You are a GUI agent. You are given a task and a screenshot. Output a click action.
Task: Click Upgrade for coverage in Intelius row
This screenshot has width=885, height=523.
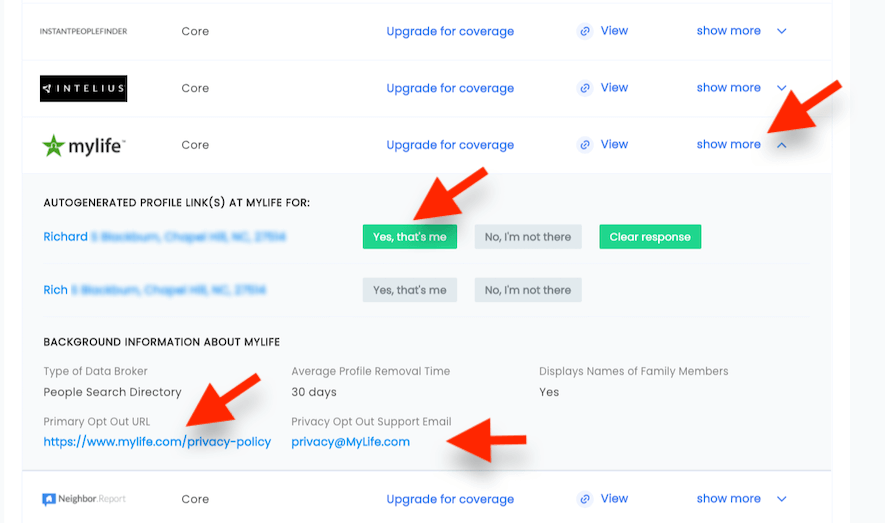pos(450,88)
